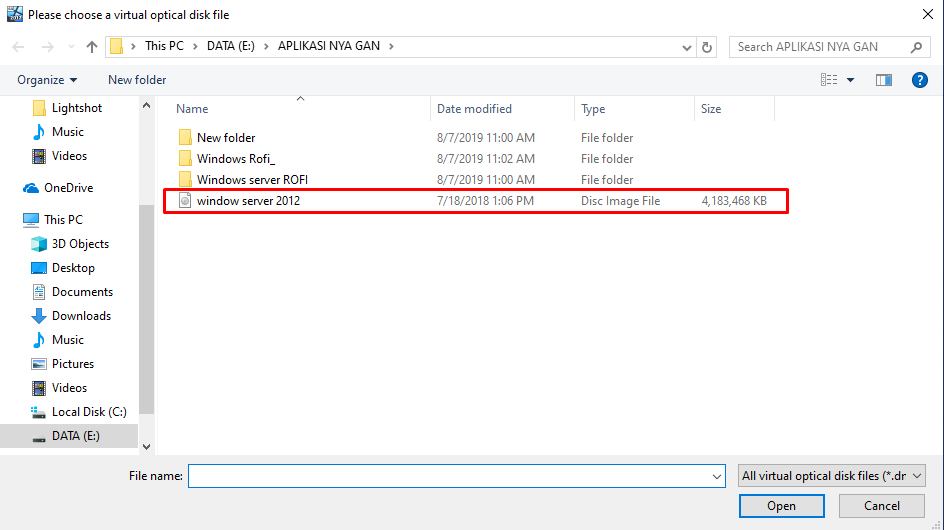Focus the Search APLIKASI NYA GAN box
Image resolution: width=944 pixels, height=530 pixels.
pos(830,47)
